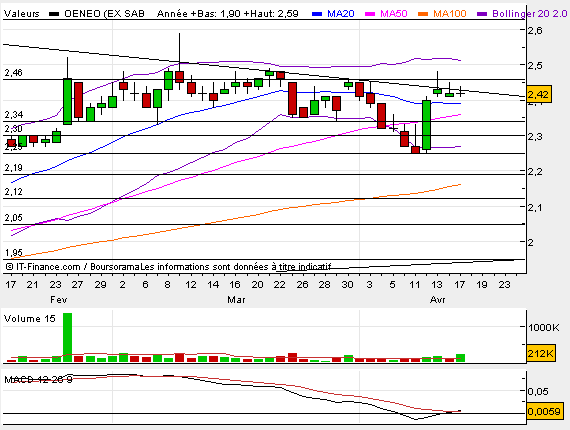Click the magenta MA50 legend swatch
The image size is (570, 430).
pyautogui.click(x=370, y=14)
